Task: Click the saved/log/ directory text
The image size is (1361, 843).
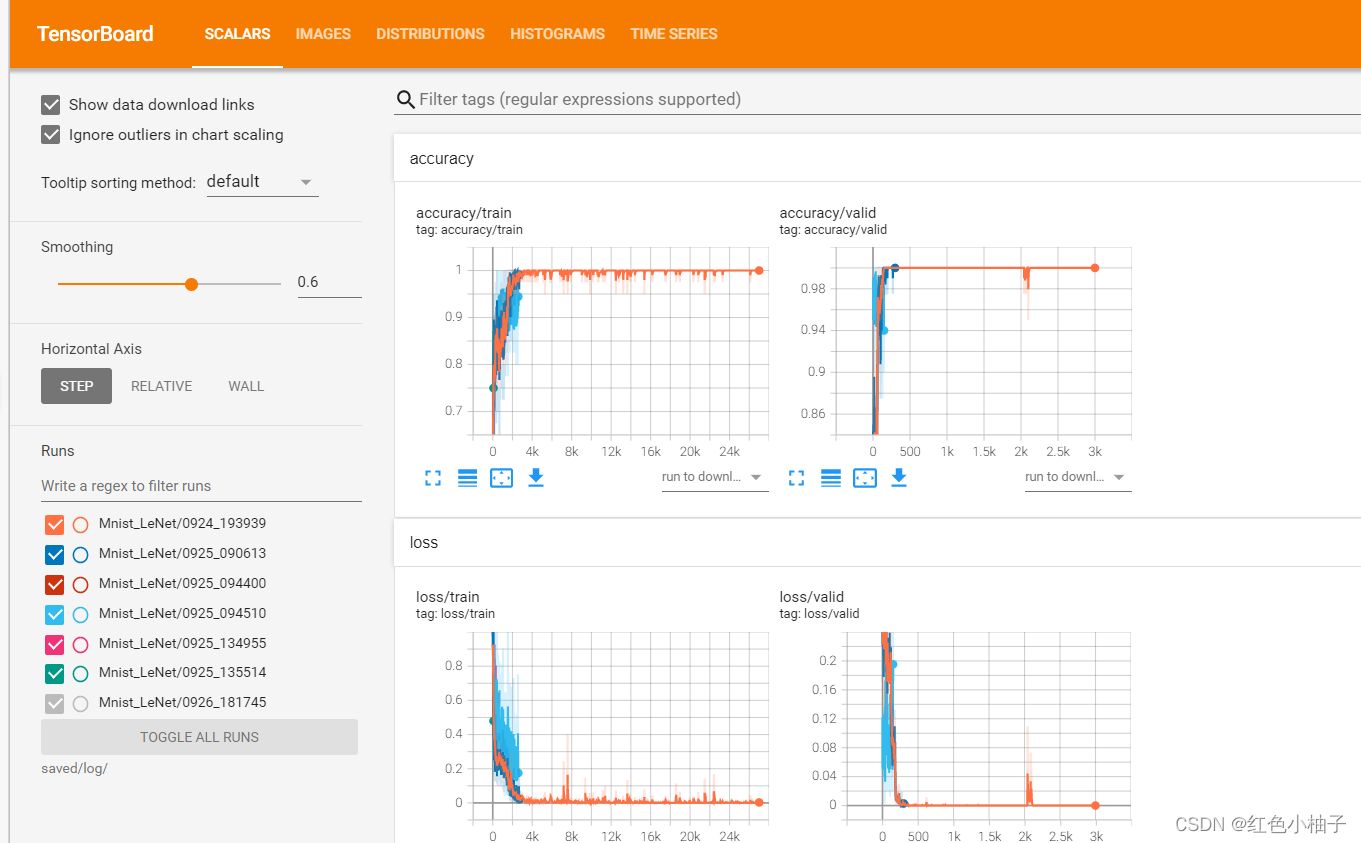Action: coord(74,768)
